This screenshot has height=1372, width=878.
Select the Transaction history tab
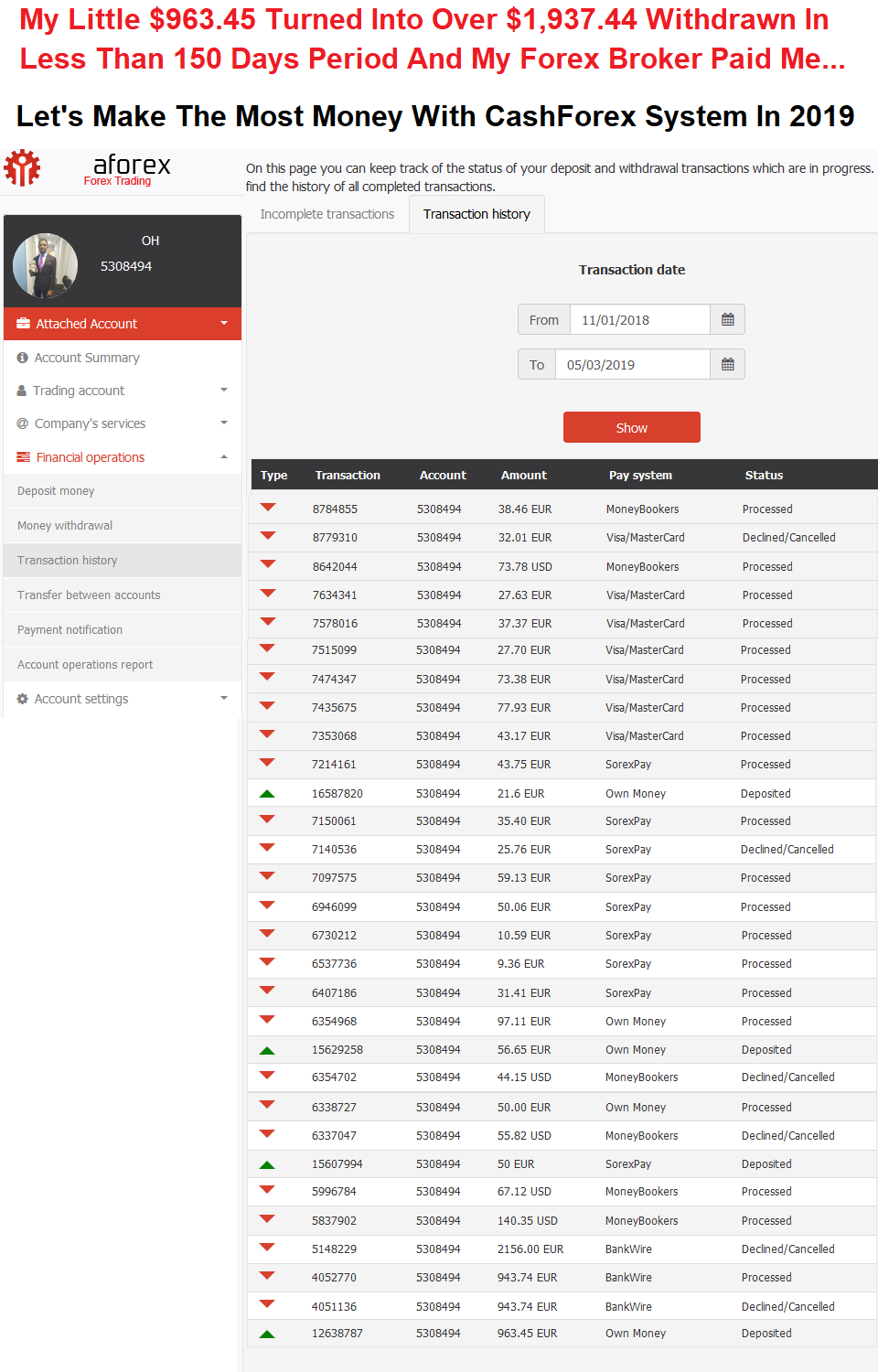[476, 214]
